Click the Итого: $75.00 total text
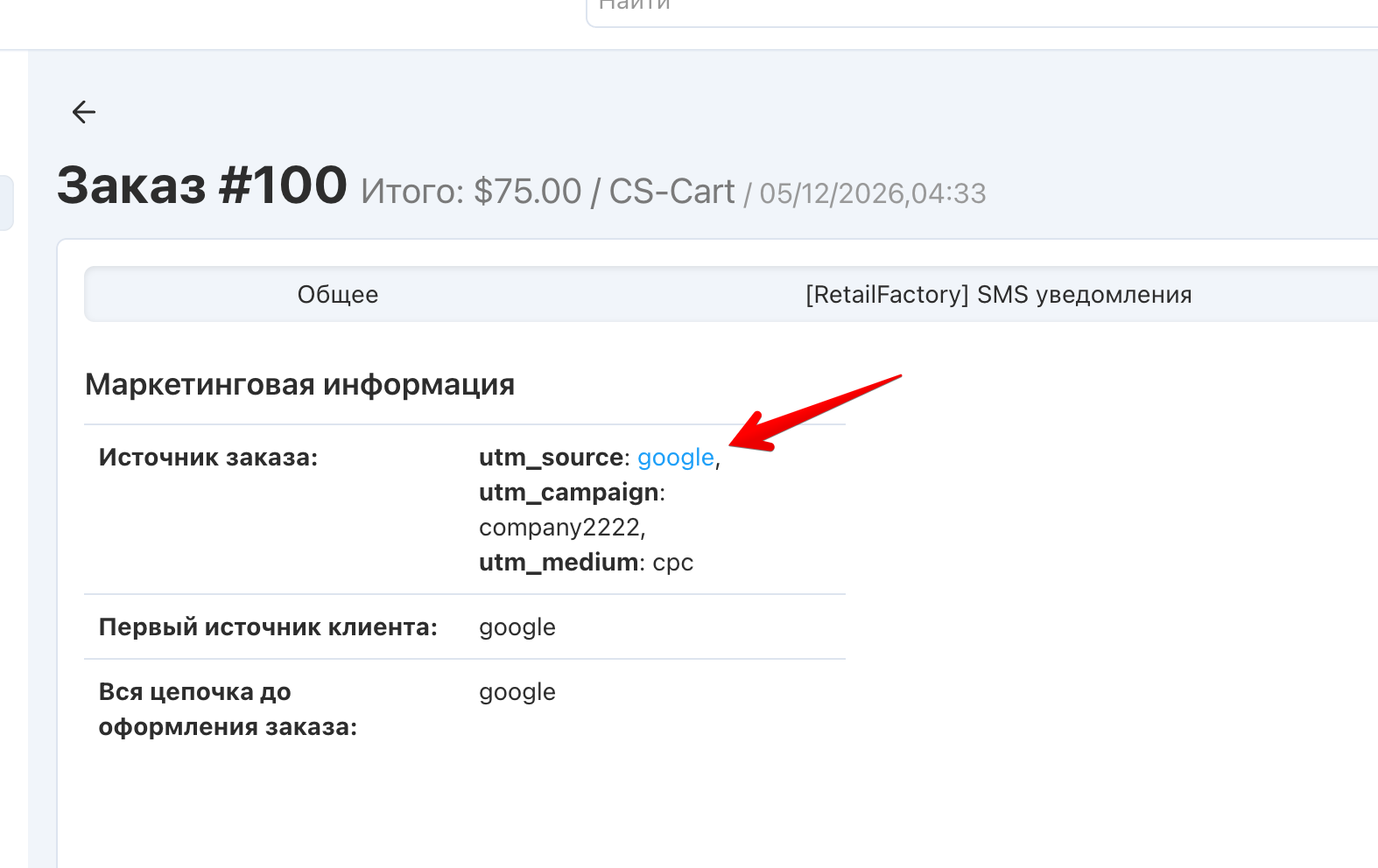The height and width of the screenshot is (868, 1378). coord(471,192)
